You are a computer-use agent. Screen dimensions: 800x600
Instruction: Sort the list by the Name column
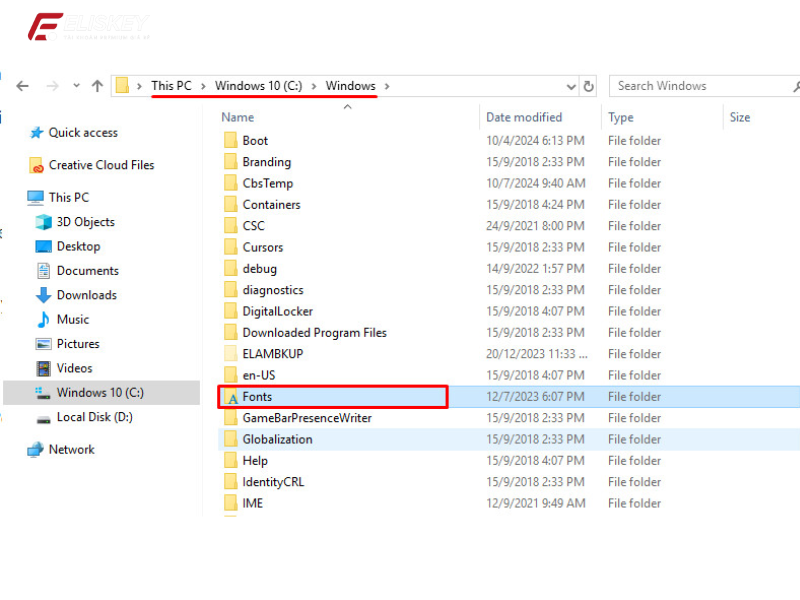click(x=237, y=117)
